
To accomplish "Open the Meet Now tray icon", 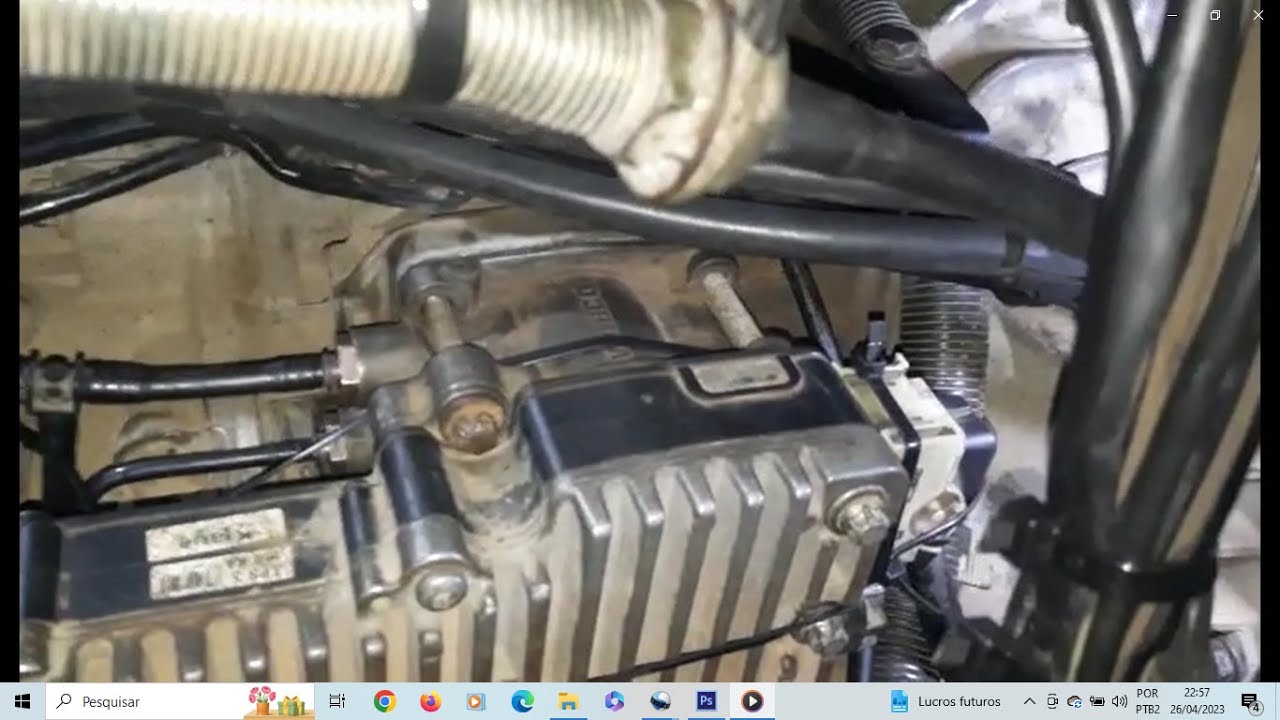I will tap(1052, 701).
